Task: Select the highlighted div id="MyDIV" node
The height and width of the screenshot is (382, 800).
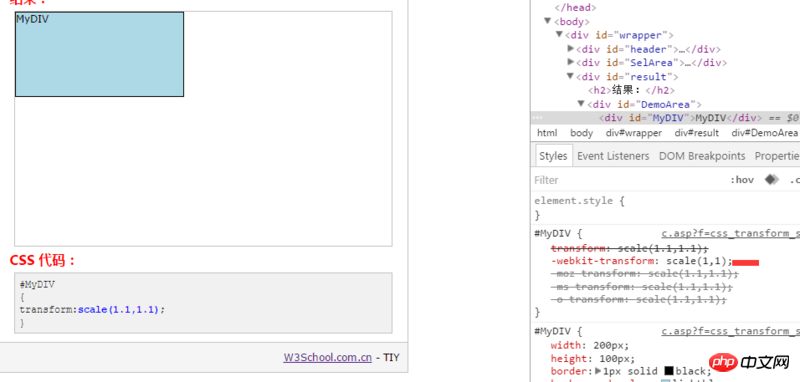Action: coord(665,118)
